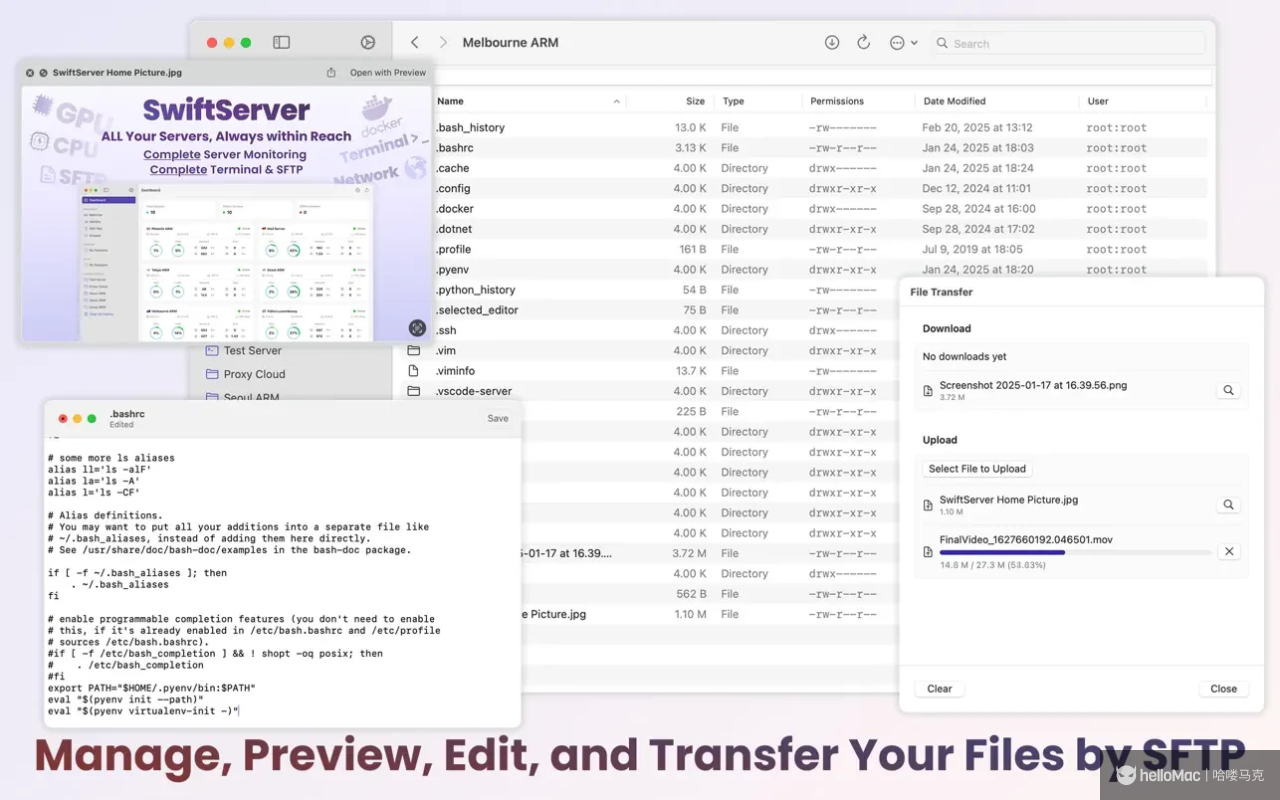Toggle the sort direction arrow in Name header
This screenshot has height=800, width=1280.
[617, 102]
